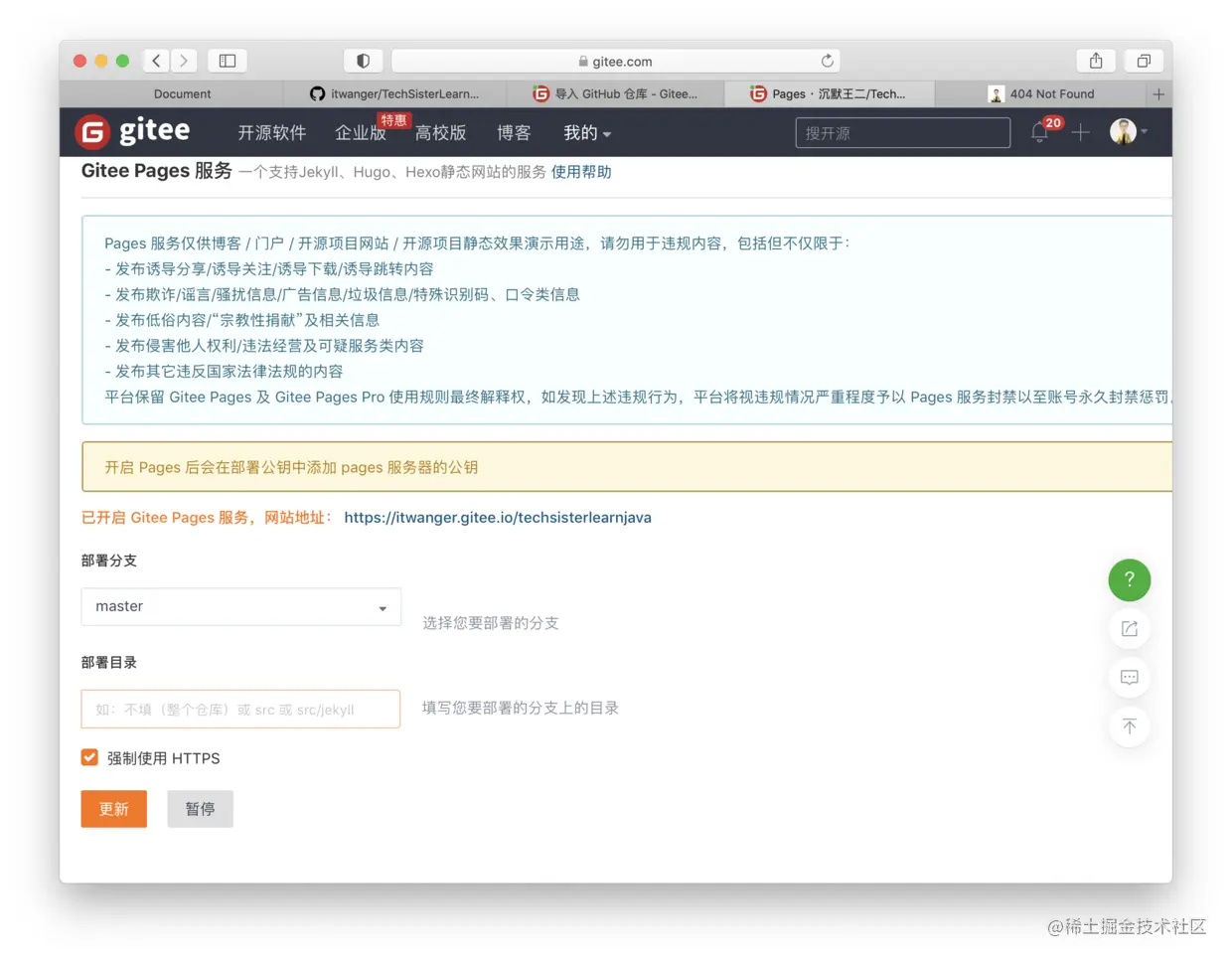Select 博客 from the navigation menu
The width and height of the screenshot is (1232, 962).
click(x=514, y=132)
